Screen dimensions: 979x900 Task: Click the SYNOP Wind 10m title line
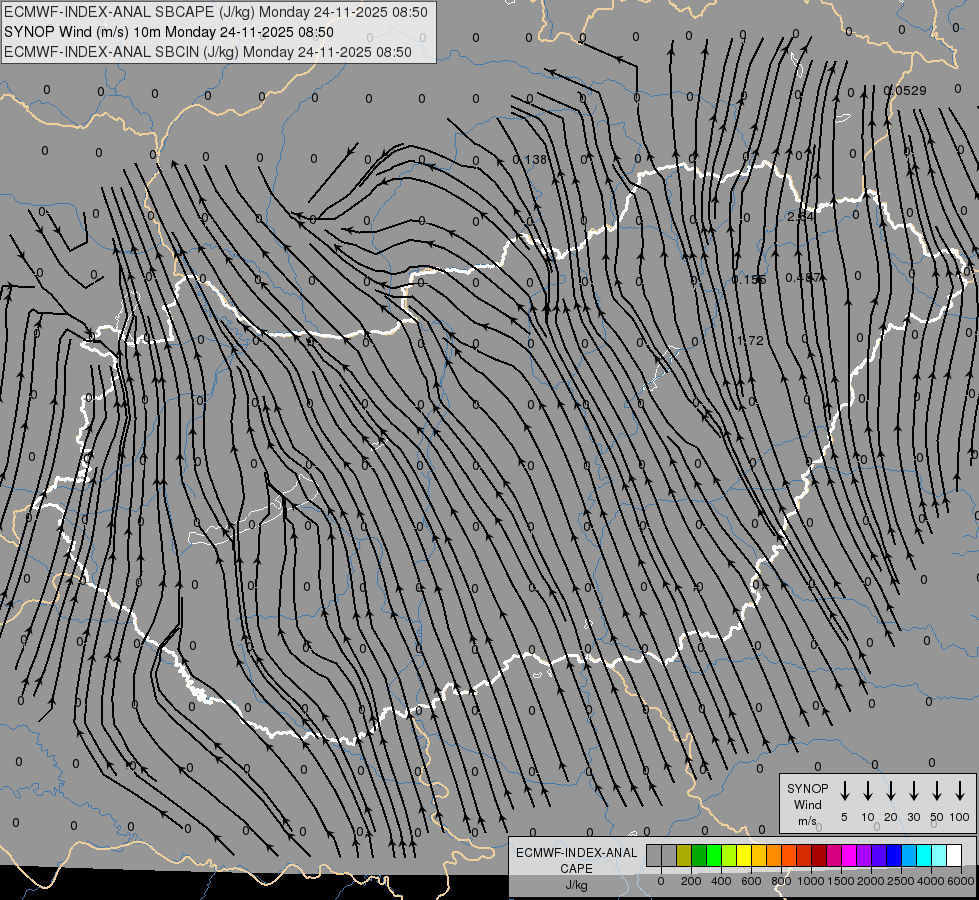169,32
